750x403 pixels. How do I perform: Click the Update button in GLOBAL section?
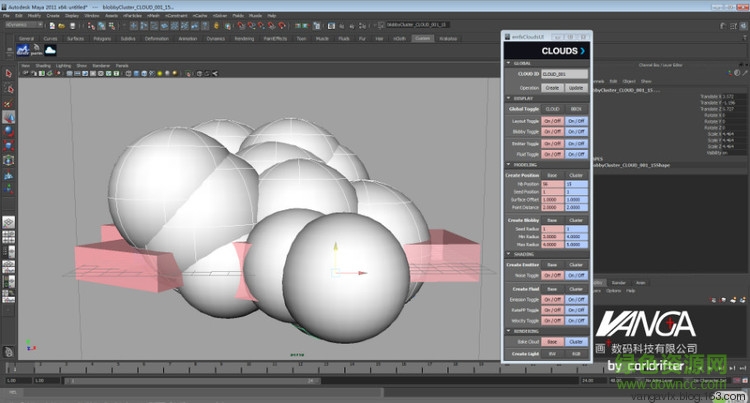[x=576, y=87]
